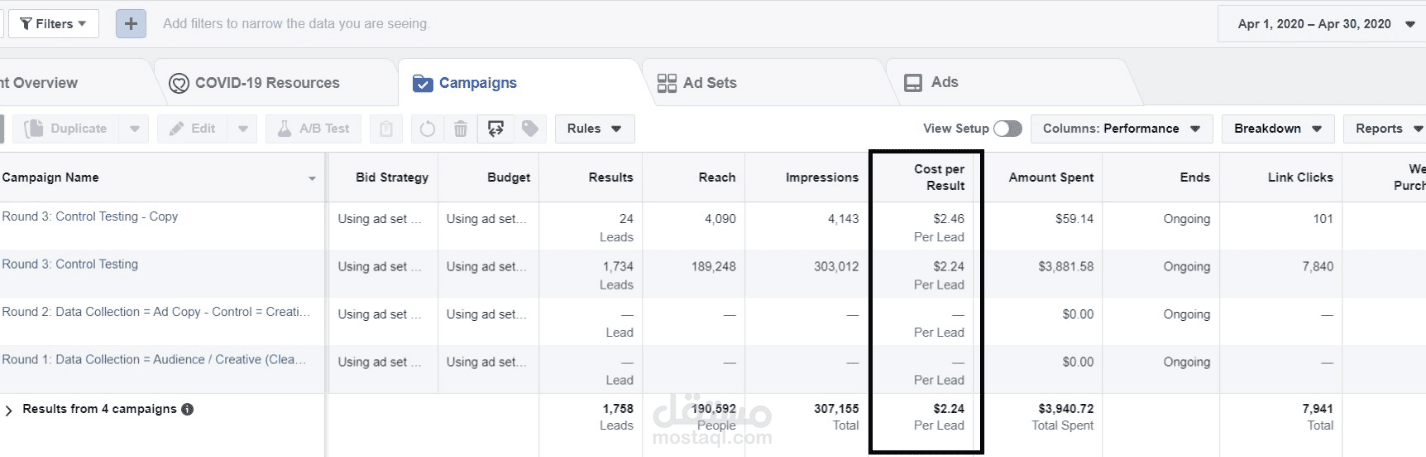Expand Results from 4 campaigns row
This screenshot has width=1426, height=457.
10,410
